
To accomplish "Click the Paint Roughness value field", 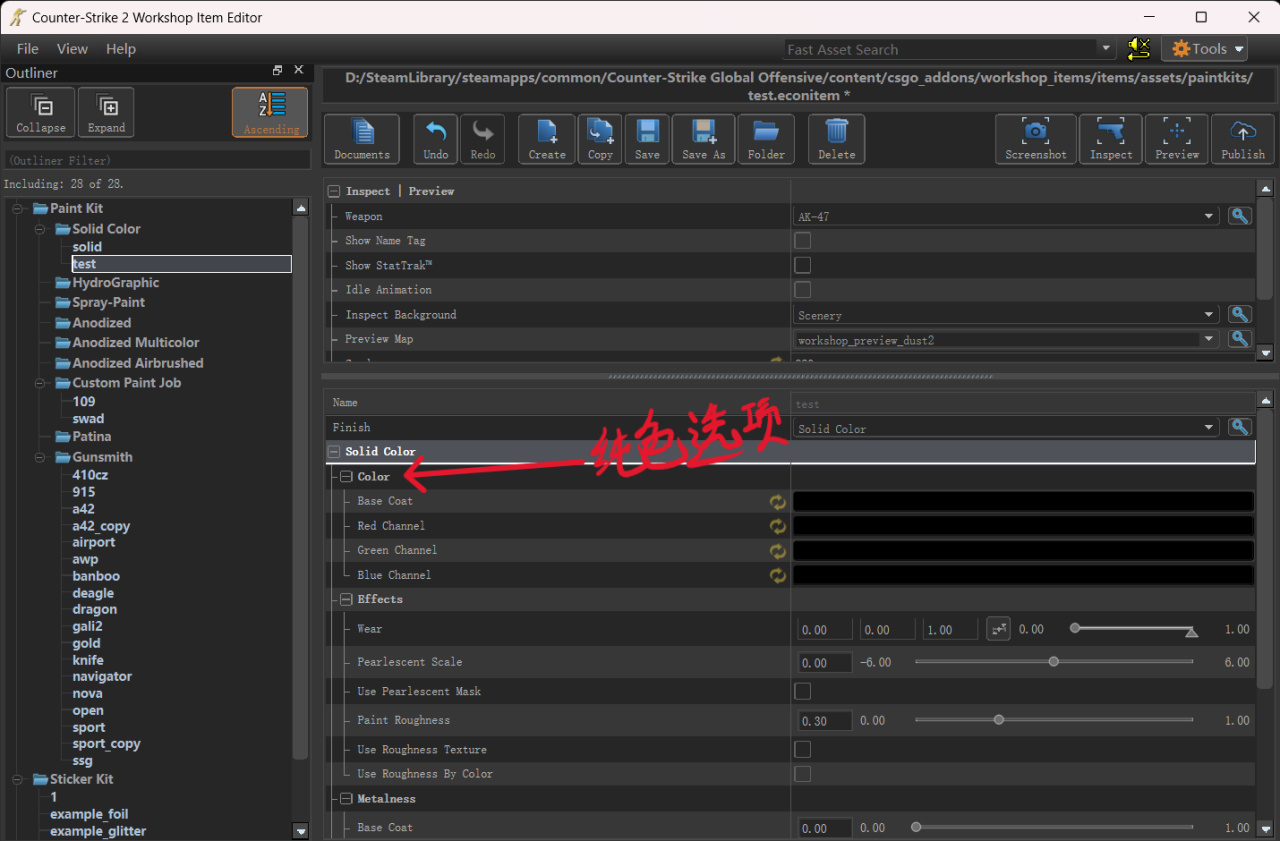I will point(825,720).
